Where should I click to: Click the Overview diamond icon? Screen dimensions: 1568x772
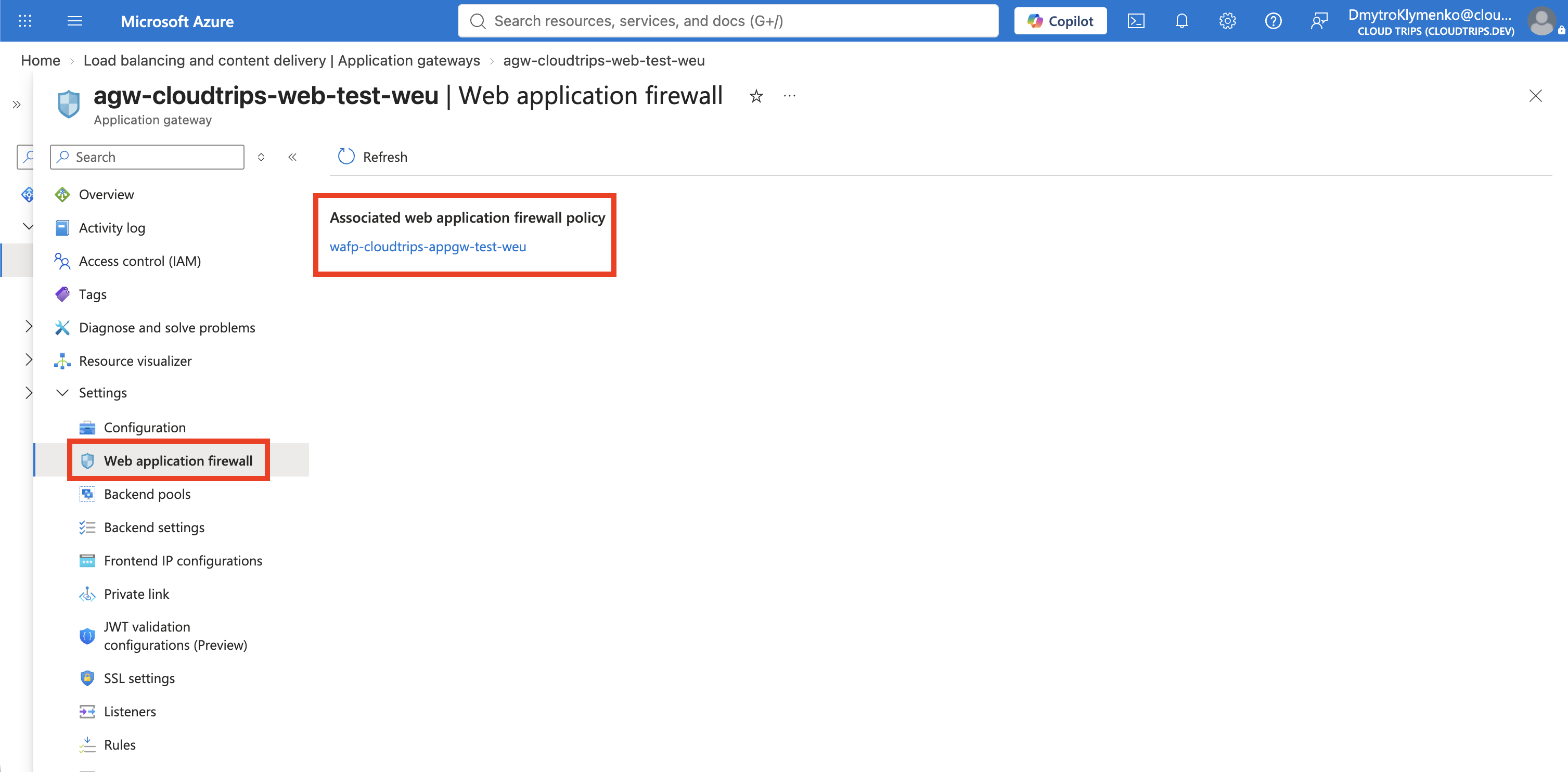pos(62,194)
